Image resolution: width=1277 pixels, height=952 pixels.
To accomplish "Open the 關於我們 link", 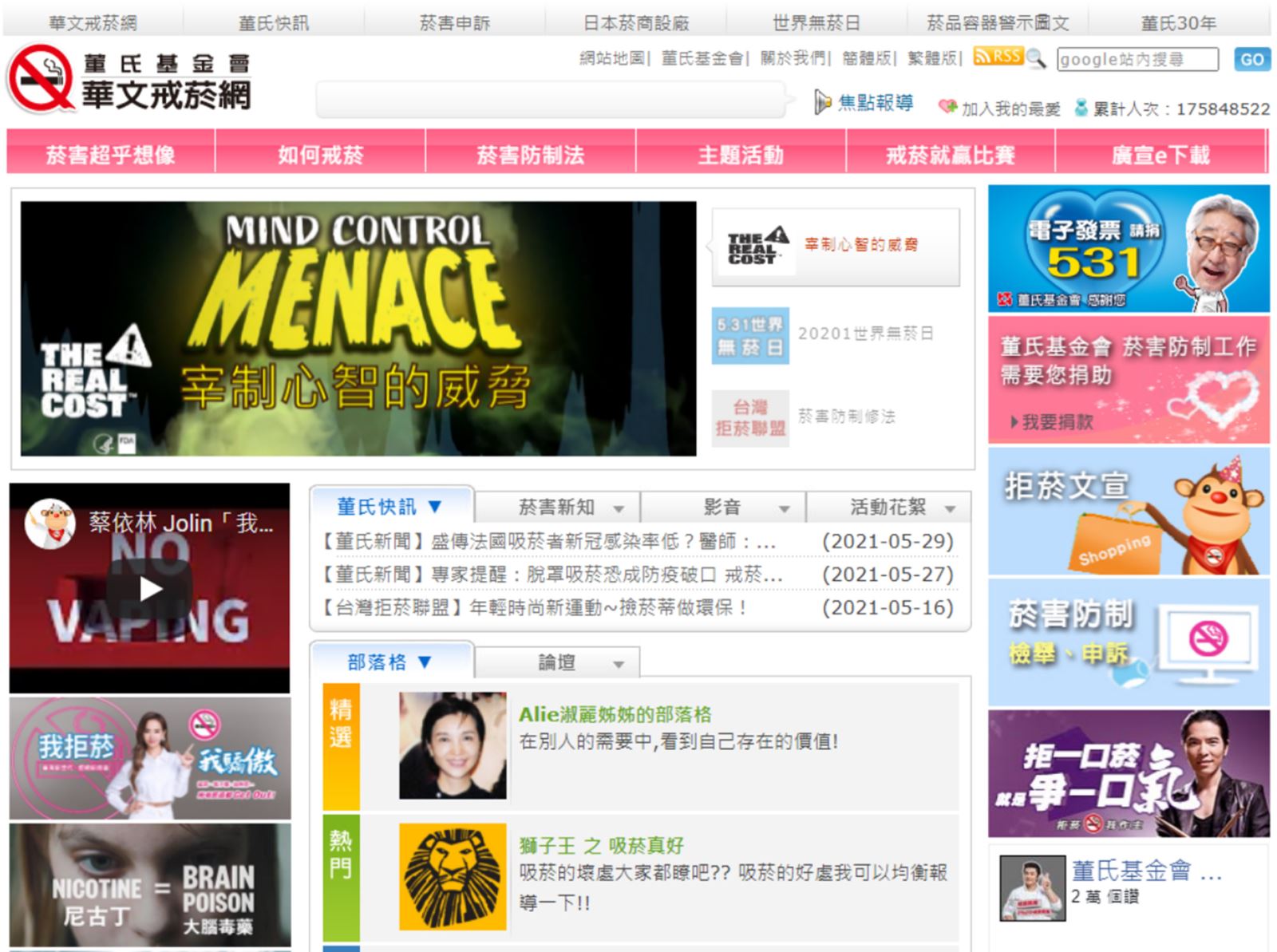I will [x=793, y=58].
